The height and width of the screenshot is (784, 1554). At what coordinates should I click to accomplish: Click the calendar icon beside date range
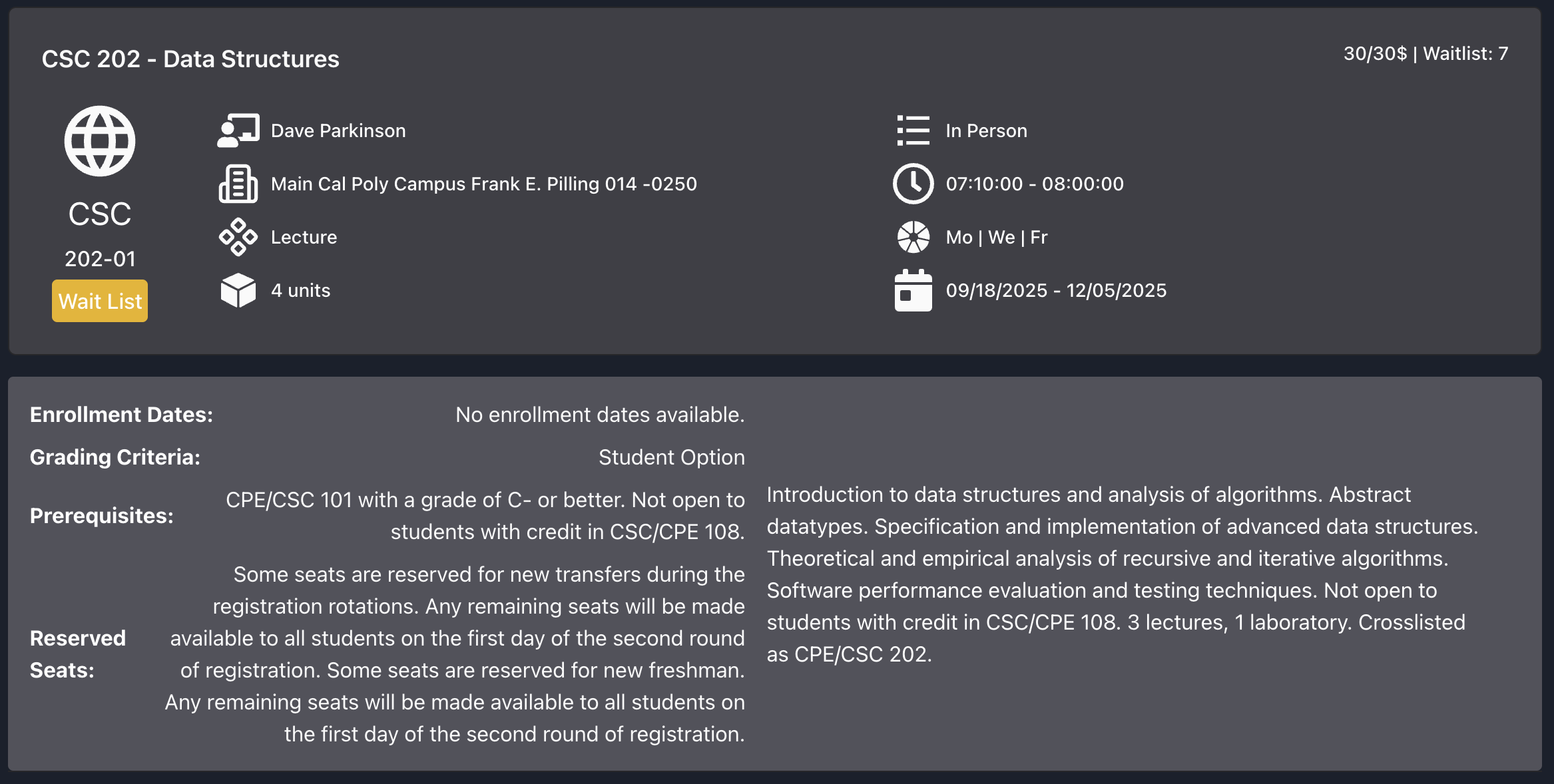(x=913, y=290)
